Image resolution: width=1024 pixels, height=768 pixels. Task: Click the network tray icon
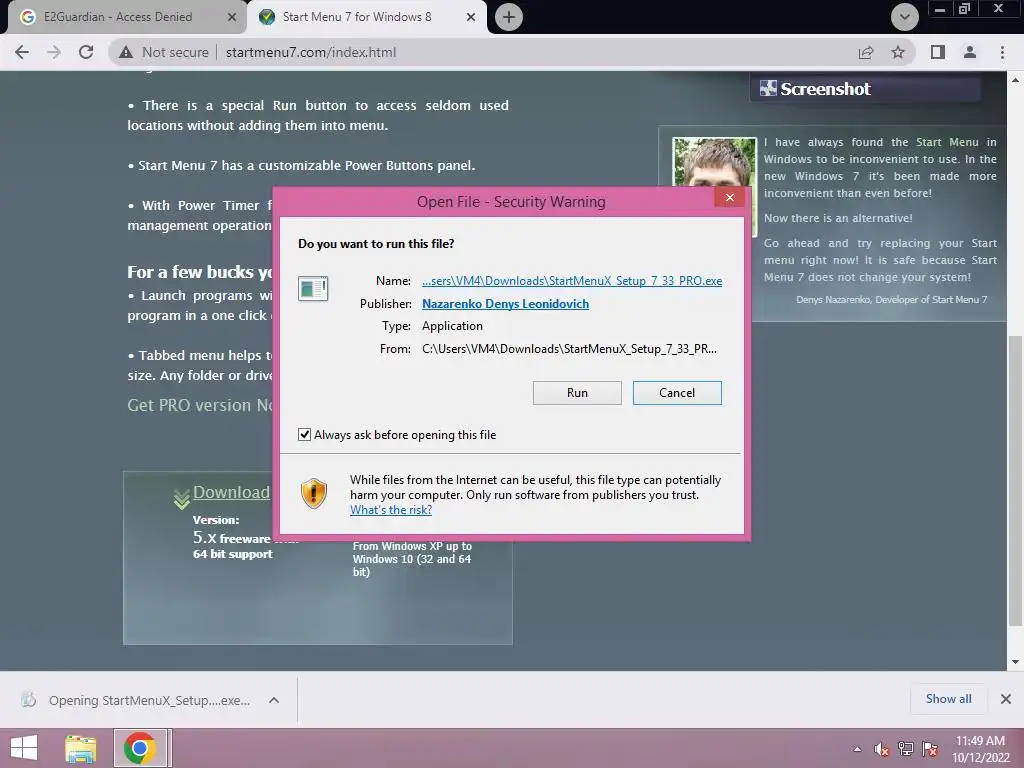tap(906, 749)
